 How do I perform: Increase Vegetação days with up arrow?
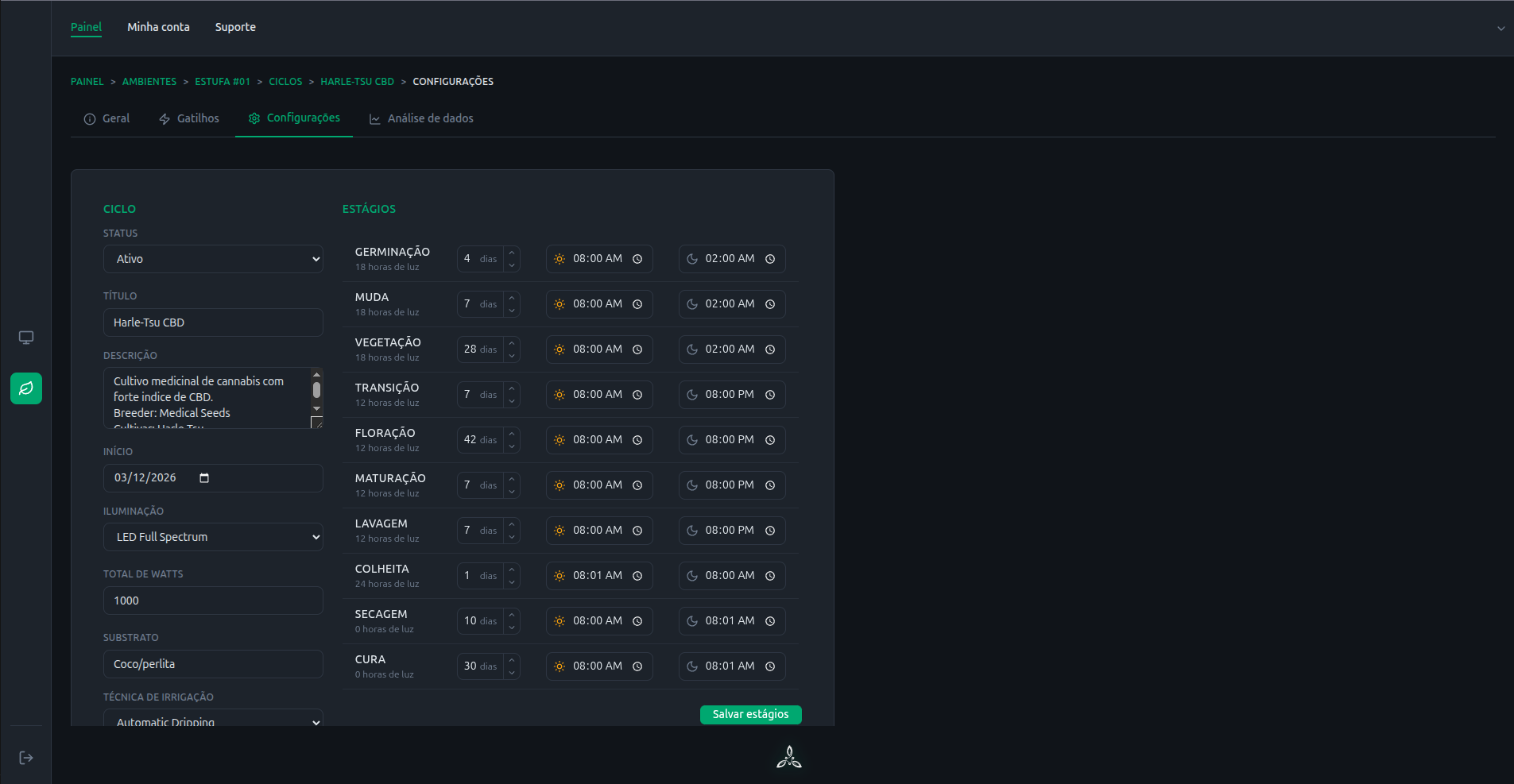tap(512, 343)
